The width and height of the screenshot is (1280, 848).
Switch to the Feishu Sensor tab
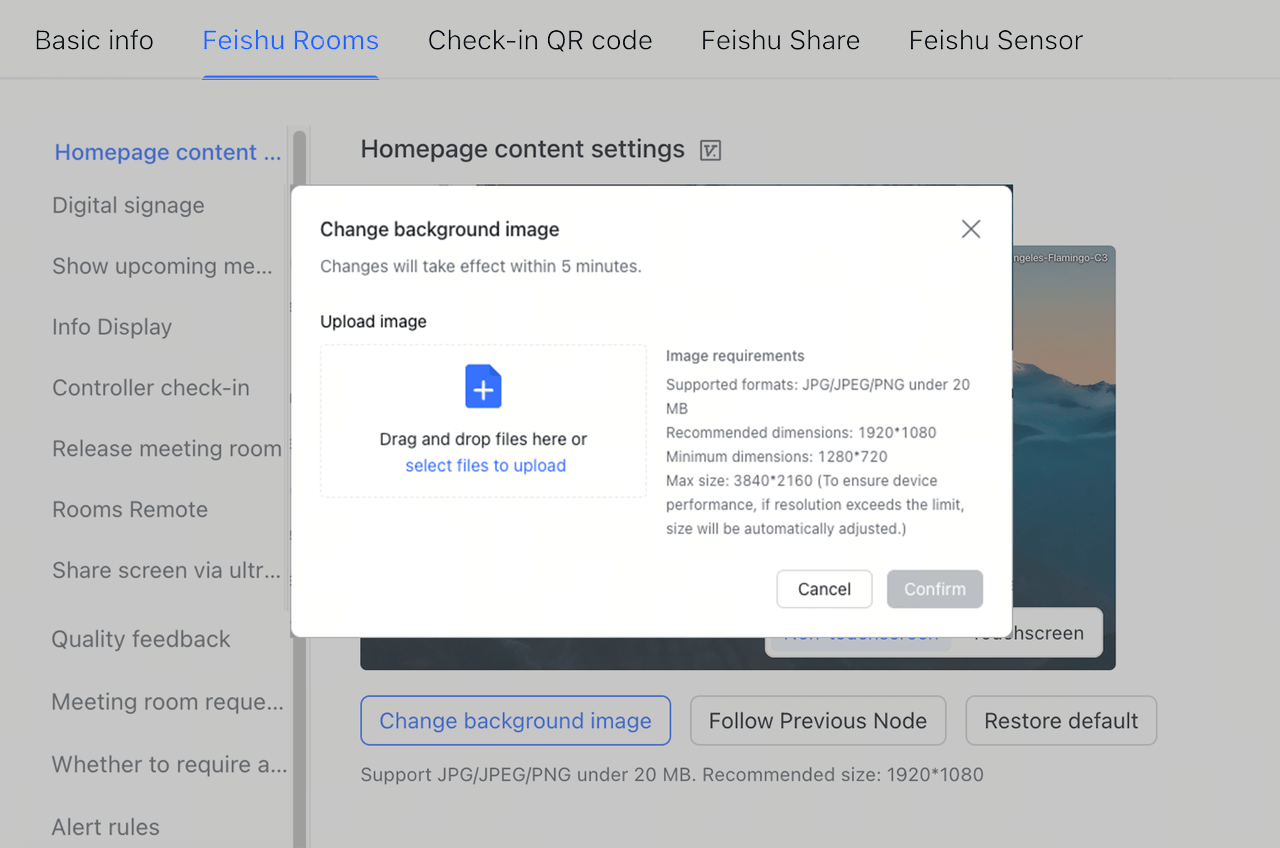click(995, 40)
